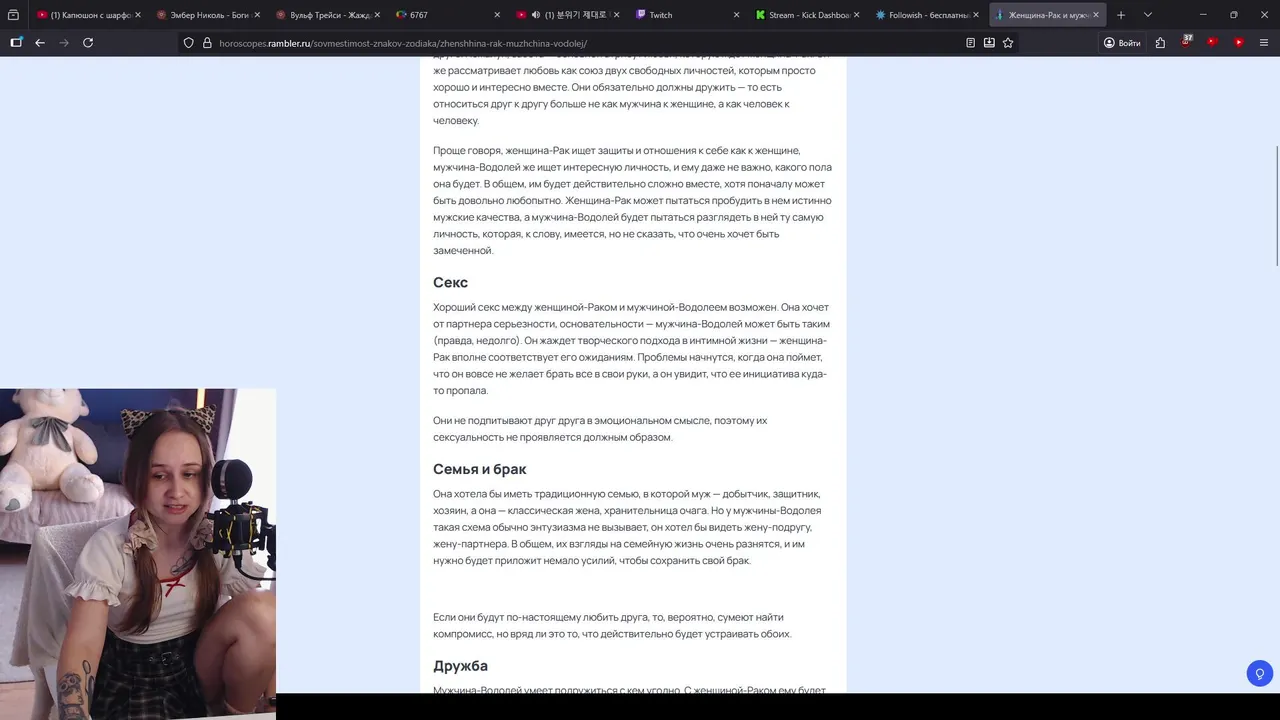This screenshot has height=720, width=1280.
Task: Click the Дружба heading
Action: [x=460, y=666]
